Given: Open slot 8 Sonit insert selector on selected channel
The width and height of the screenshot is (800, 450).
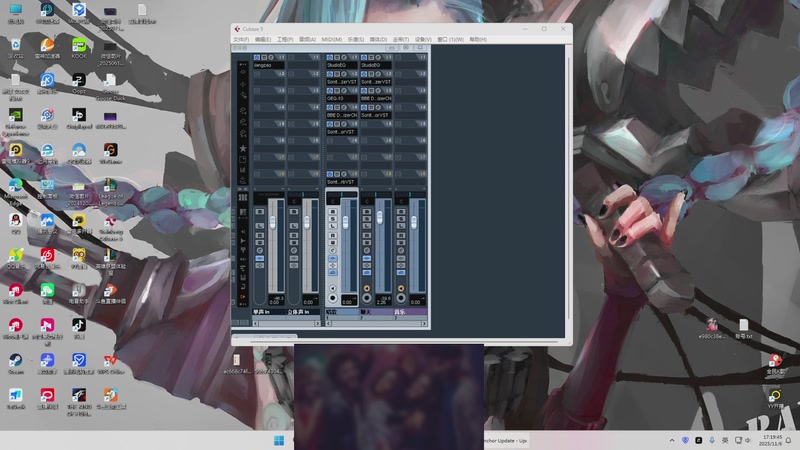Looking at the screenshot, I should pyautogui.click(x=341, y=182).
